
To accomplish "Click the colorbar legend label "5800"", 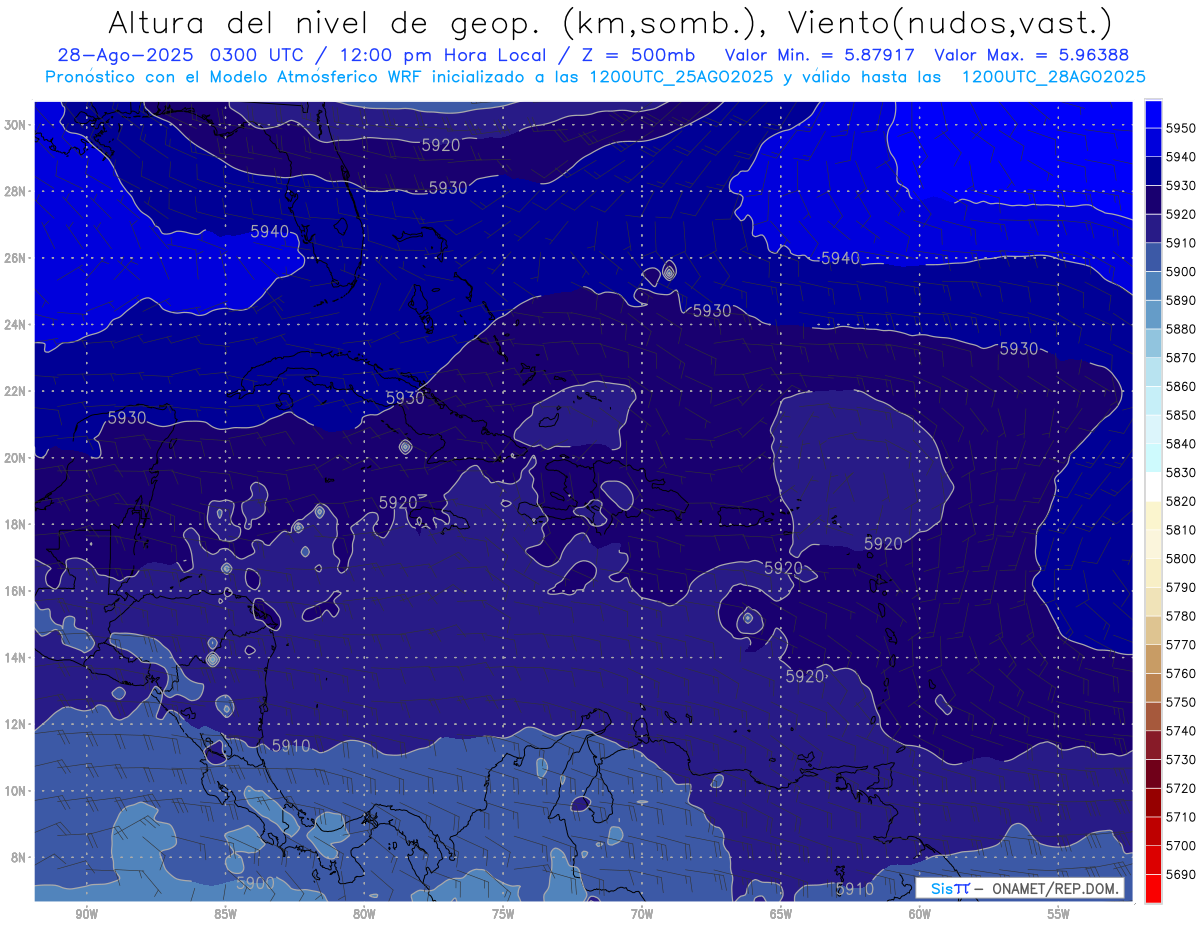I will tap(1181, 558).
